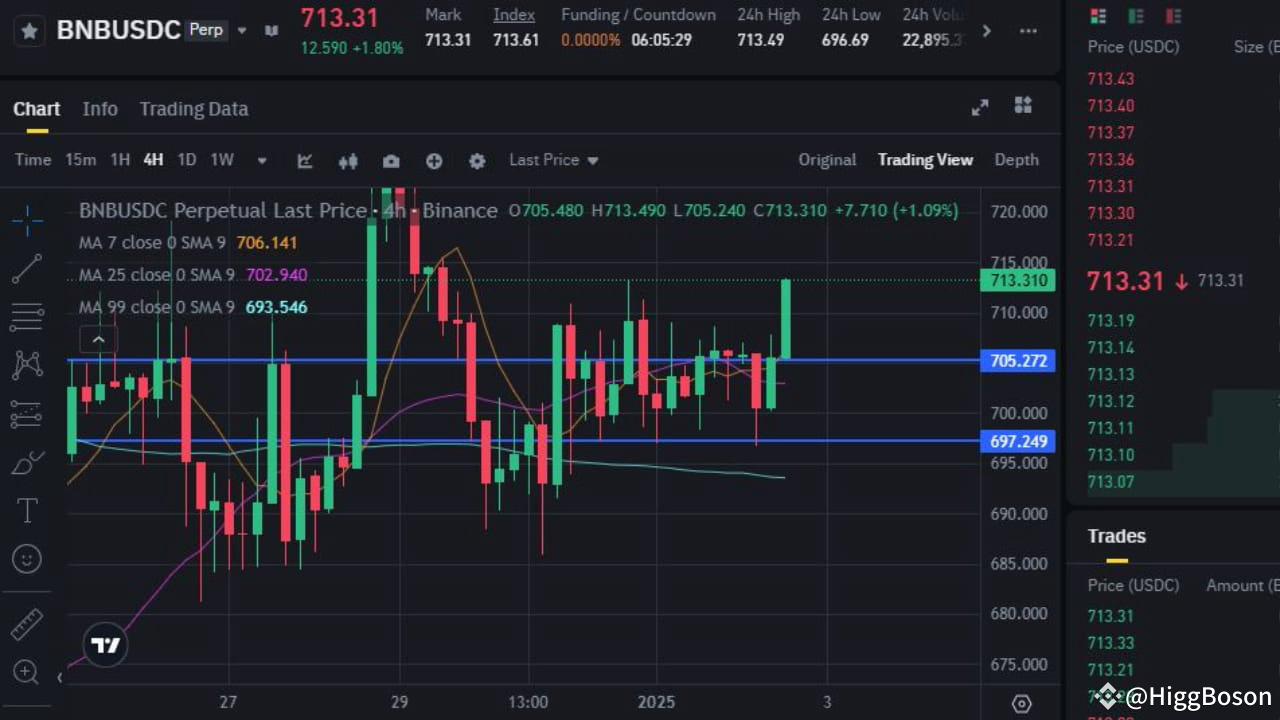Switch to Trading View chart
1280x720 pixels.
click(925, 160)
